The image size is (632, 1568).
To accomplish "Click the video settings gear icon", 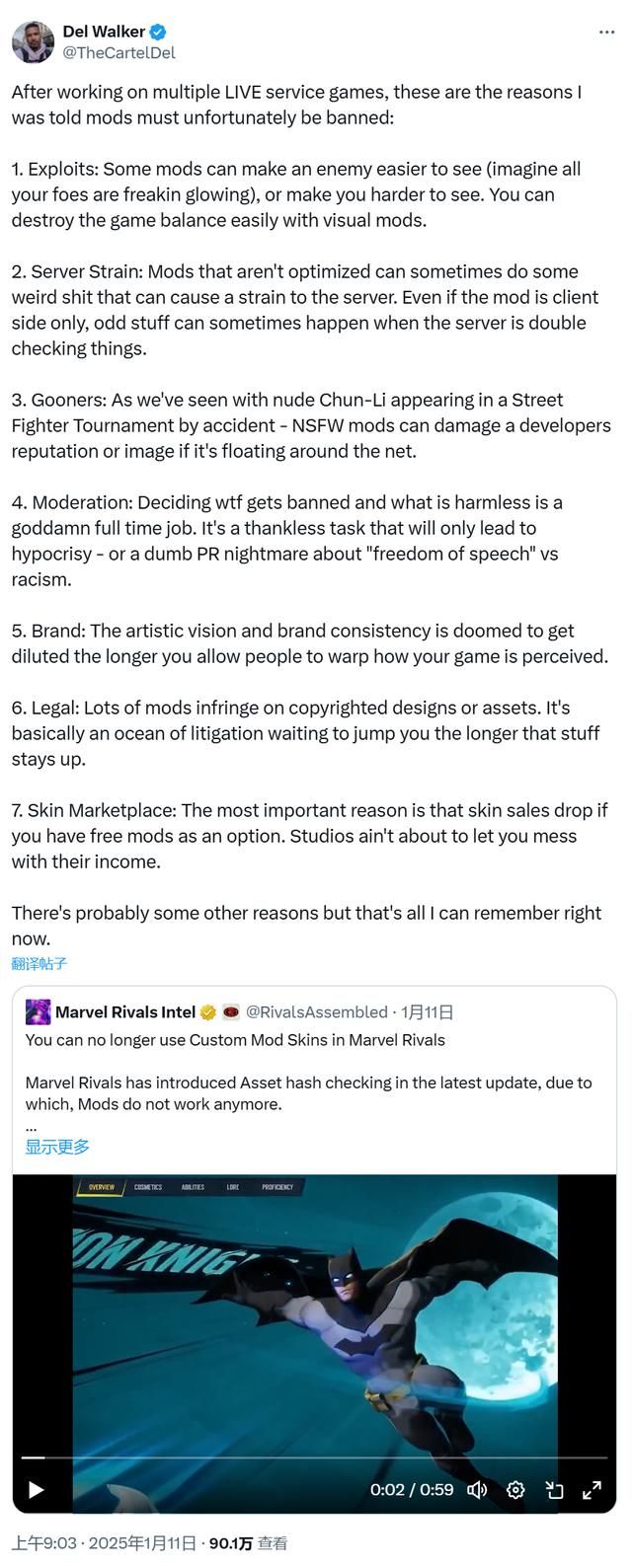I will click(515, 1492).
